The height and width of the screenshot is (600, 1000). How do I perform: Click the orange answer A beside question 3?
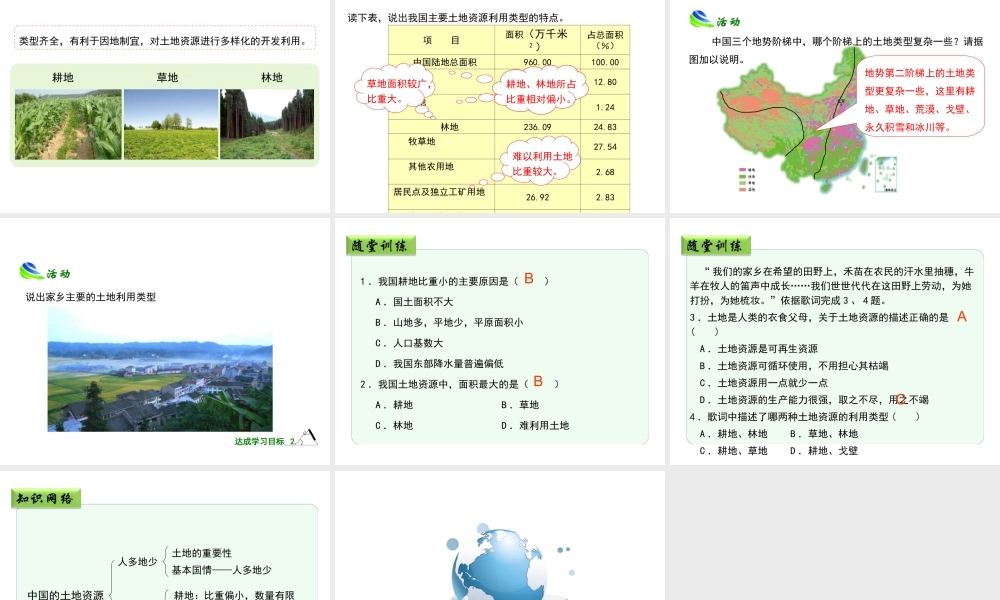[962, 316]
